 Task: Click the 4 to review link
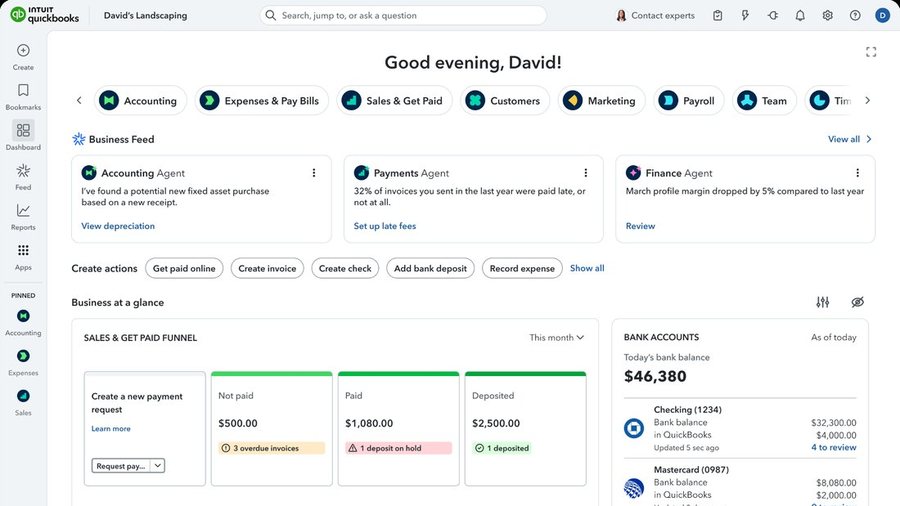tap(833, 447)
